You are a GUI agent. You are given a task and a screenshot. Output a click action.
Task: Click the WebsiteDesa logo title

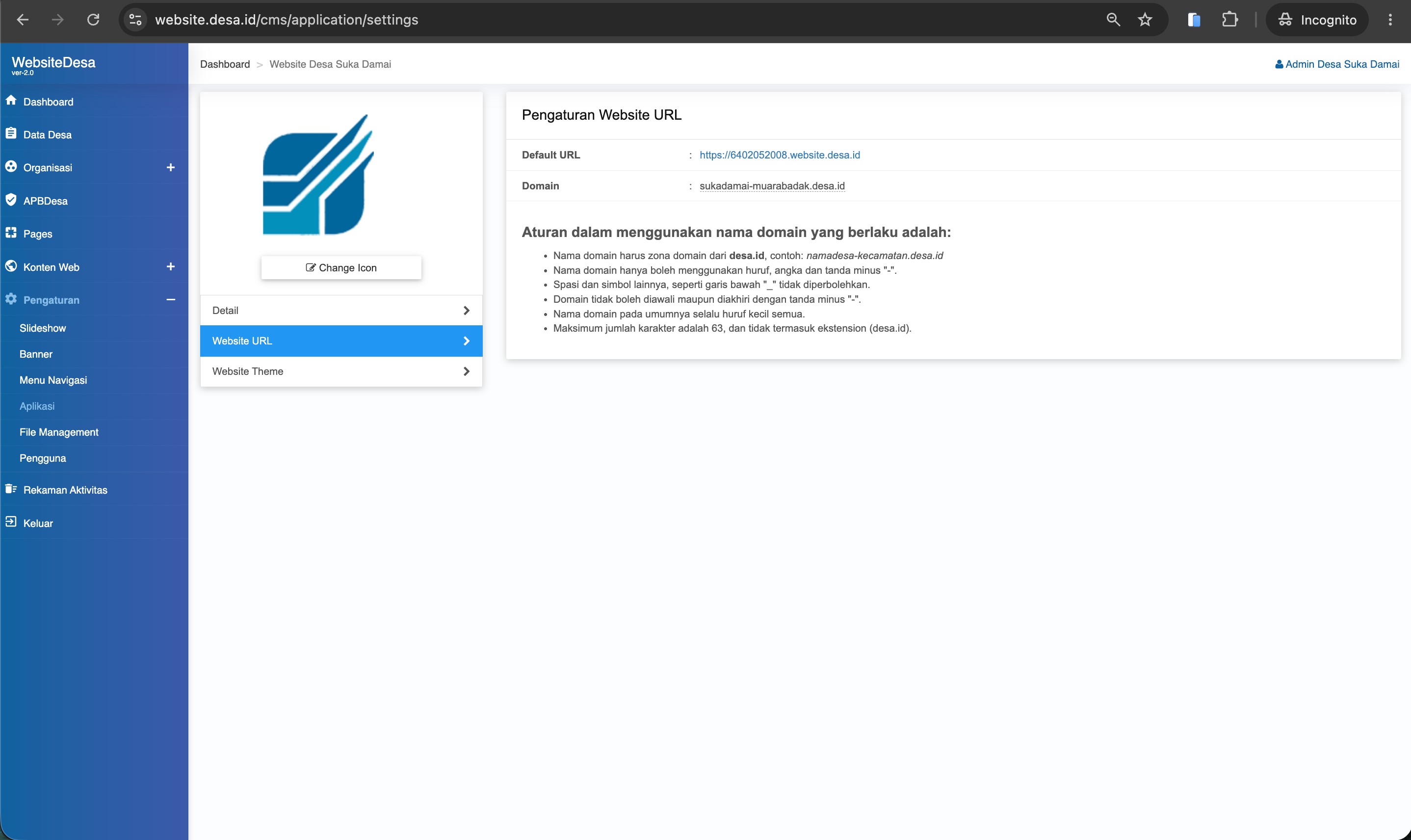[x=53, y=62]
